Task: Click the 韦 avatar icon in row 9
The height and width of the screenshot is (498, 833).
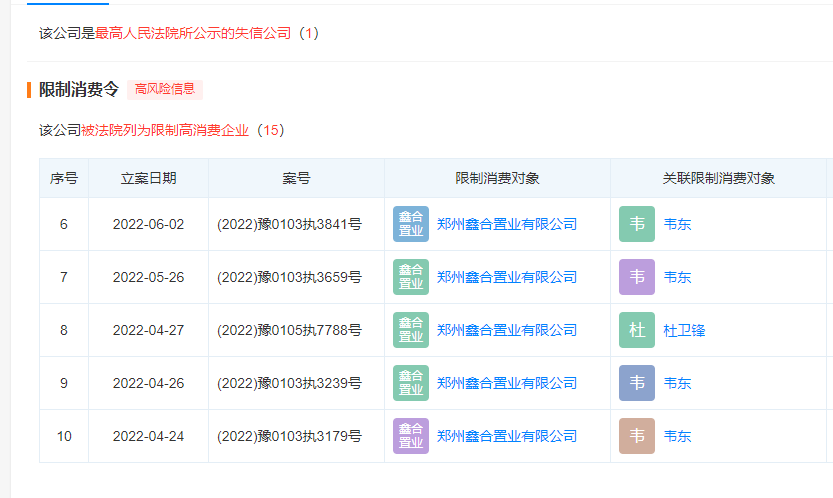Action: (x=636, y=383)
